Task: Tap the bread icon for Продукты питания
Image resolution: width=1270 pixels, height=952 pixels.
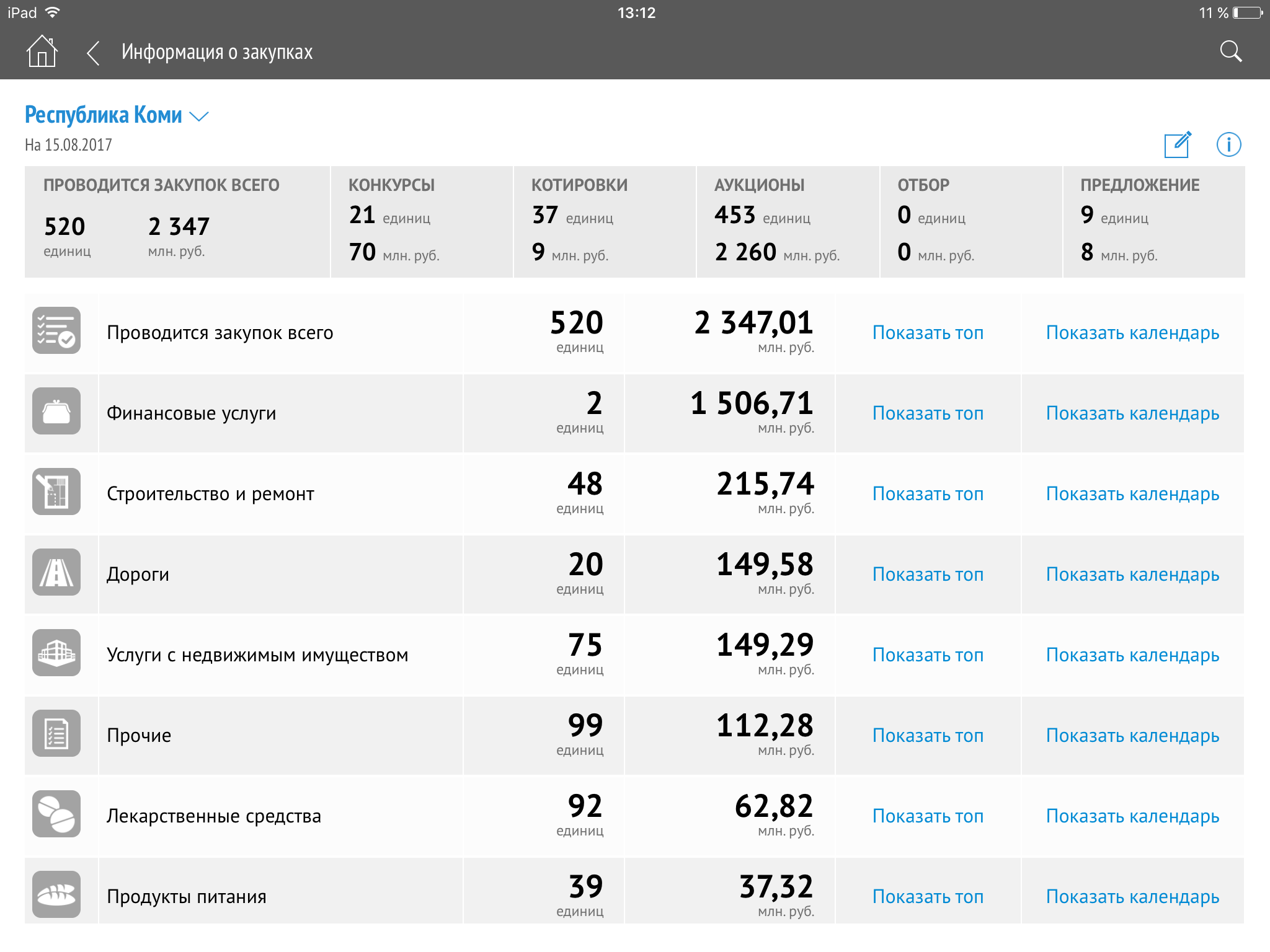Action: [56, 895]
